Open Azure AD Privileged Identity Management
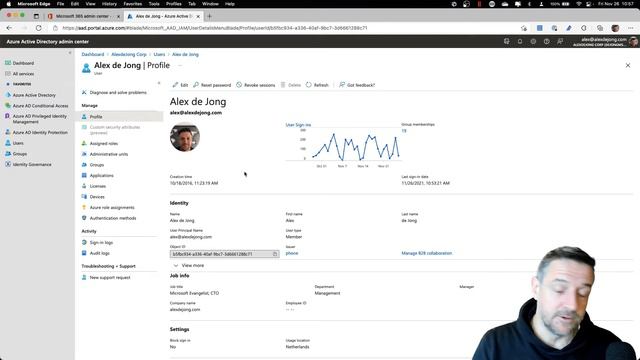This screenshot has width=640, height=360. point(39,119)
